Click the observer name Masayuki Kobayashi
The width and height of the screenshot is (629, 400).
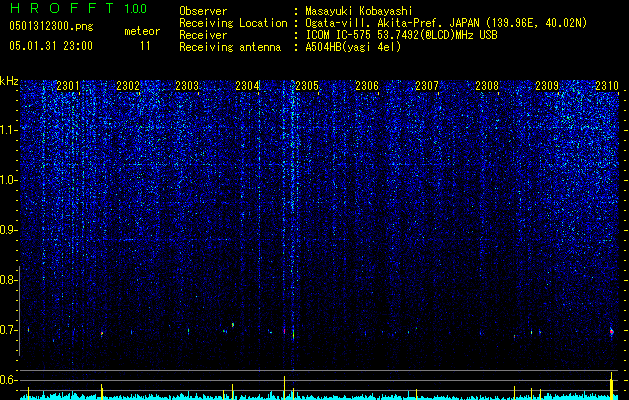(x=359, y=11)
